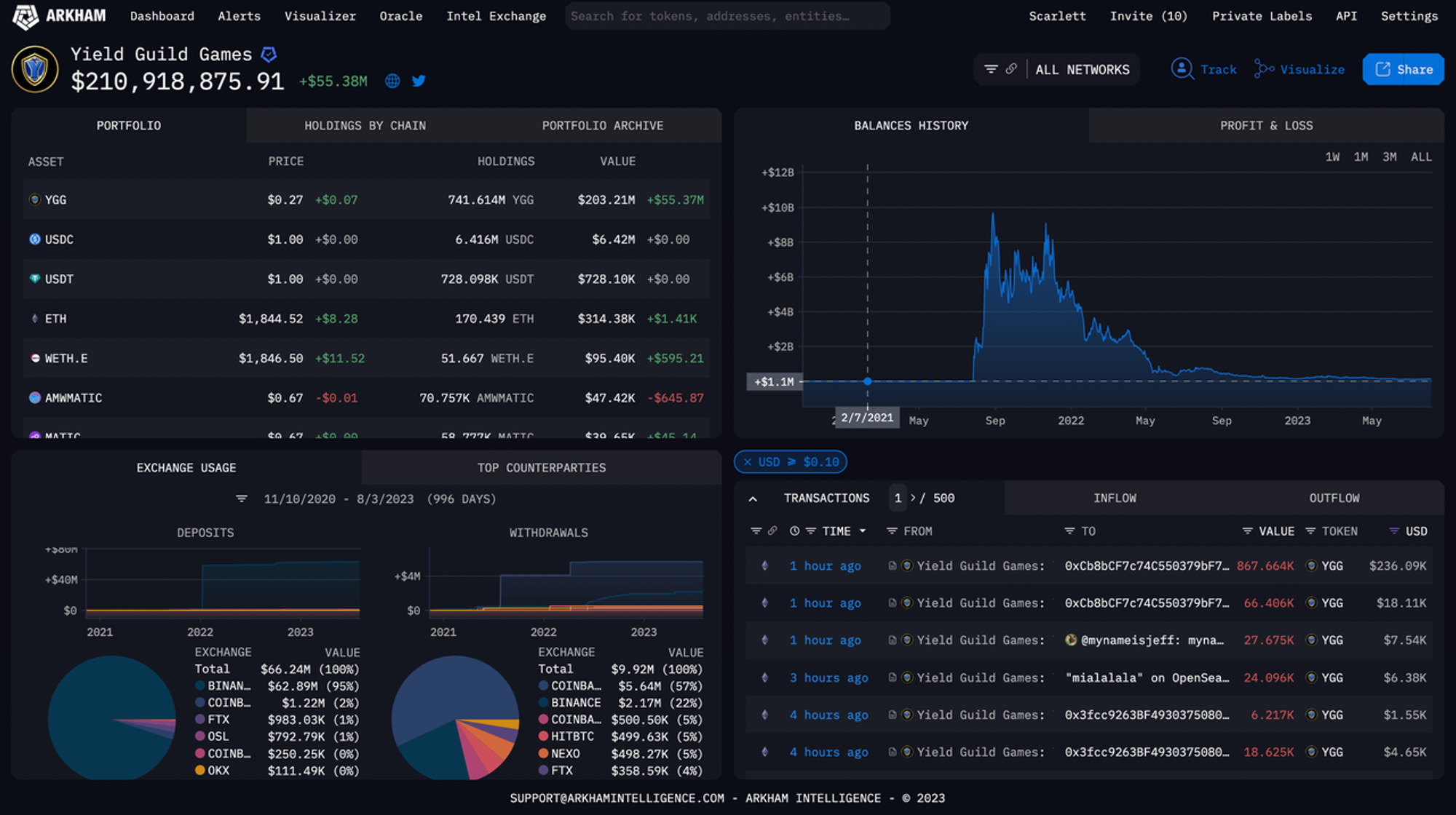The image size is (1456, 815).
Task: Click the Track user icon
Action: [1182, 69]
